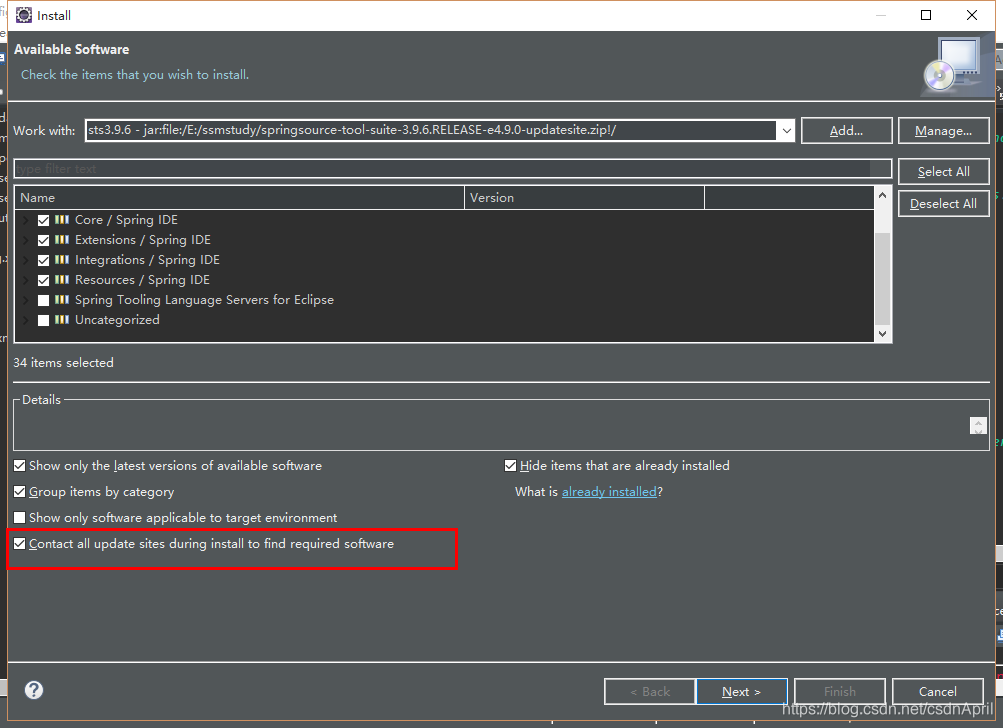The image size is (1003, 728).
Task: Uncheck Integrations / Spring IDE checkbox
Action: coord(43,260)
